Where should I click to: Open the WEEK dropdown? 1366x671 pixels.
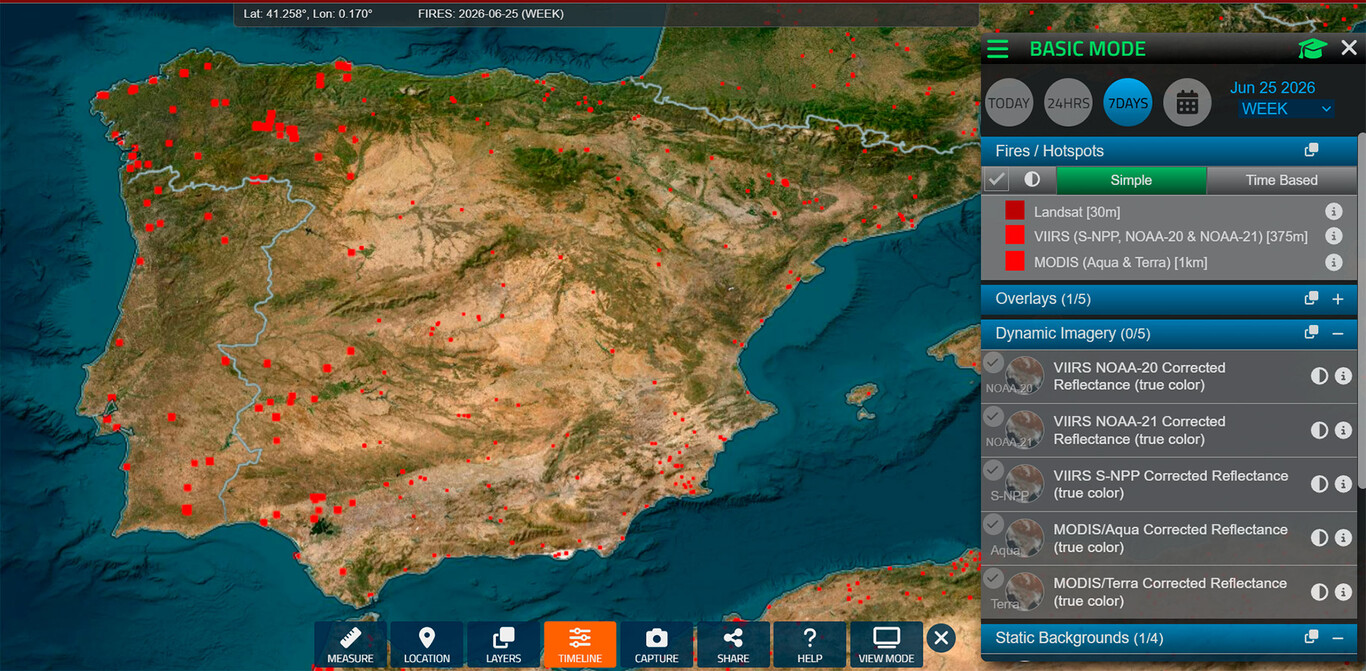tap(1286, 109)
